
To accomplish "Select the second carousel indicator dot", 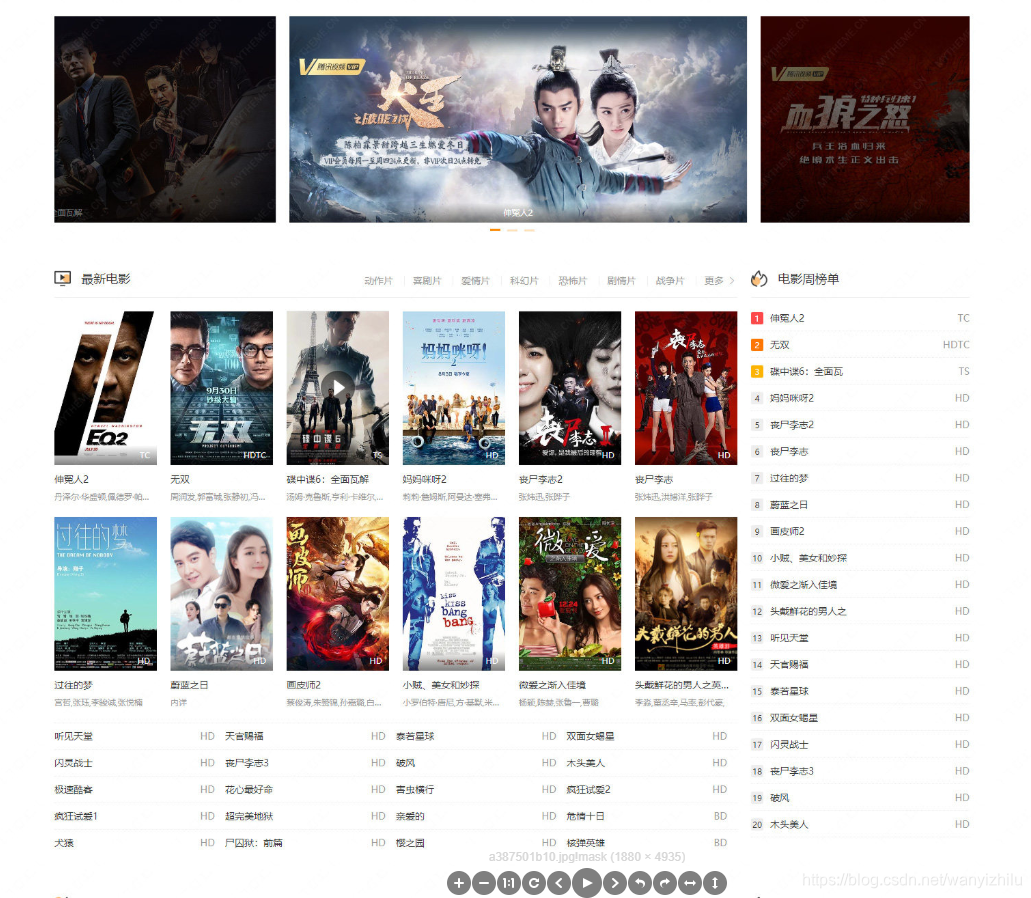I will coord(512,230).
